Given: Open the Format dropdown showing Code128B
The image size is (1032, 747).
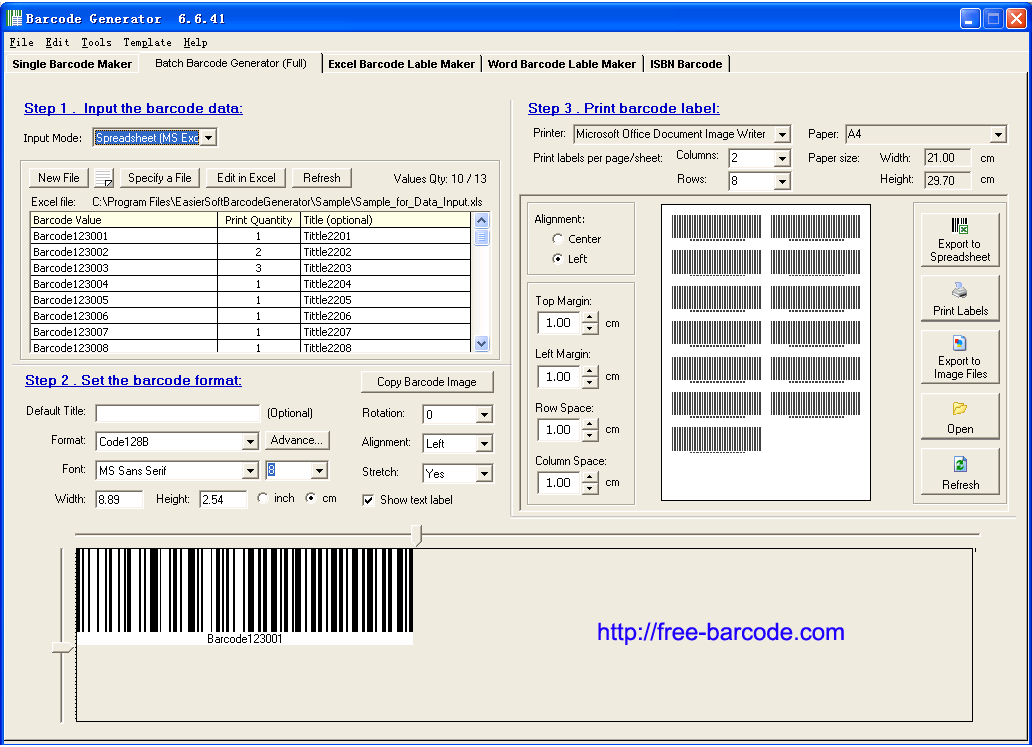Looking at the screenshot, I should coord(250,441).
